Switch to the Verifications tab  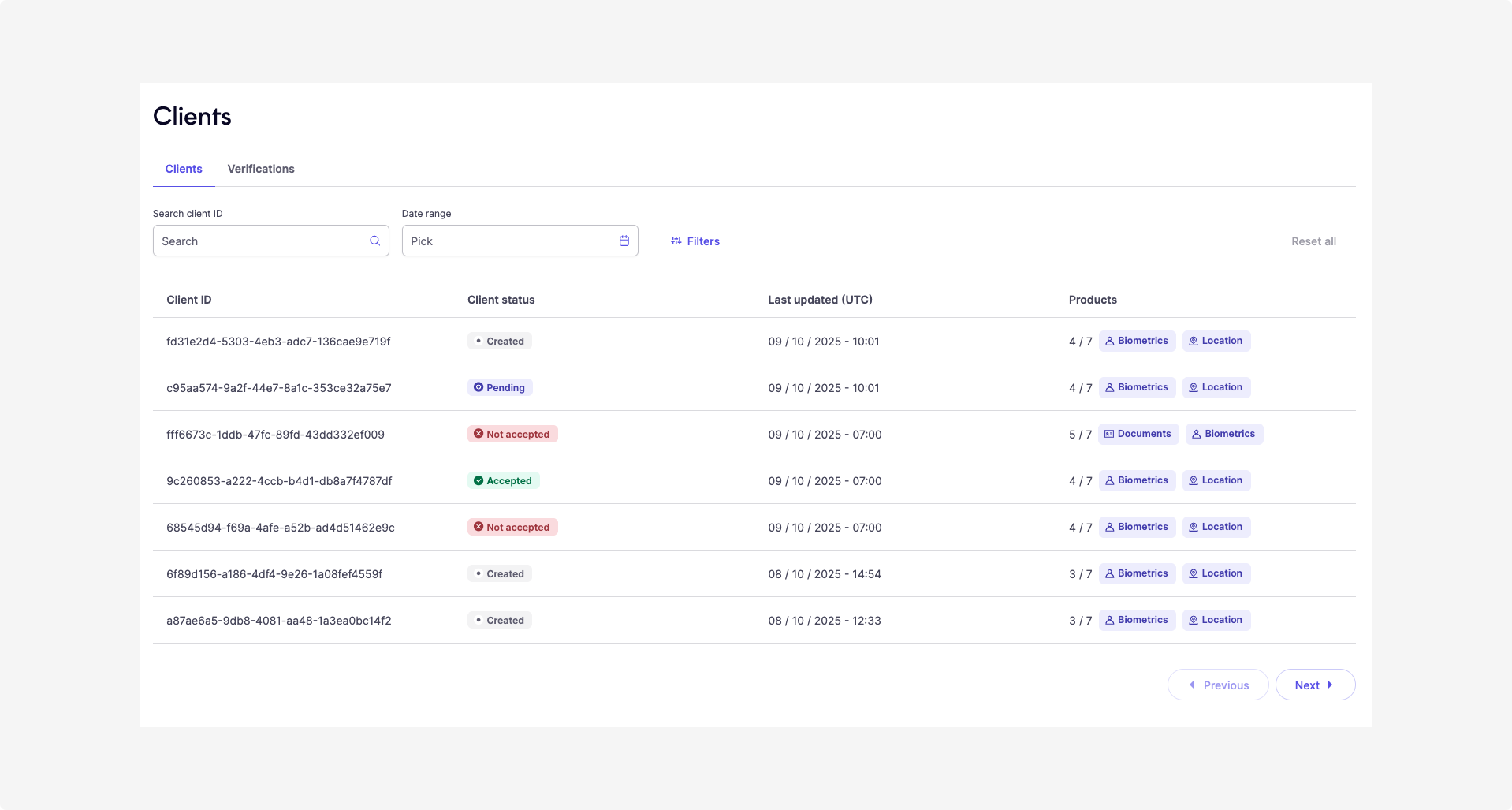click(x=261, y=169)
